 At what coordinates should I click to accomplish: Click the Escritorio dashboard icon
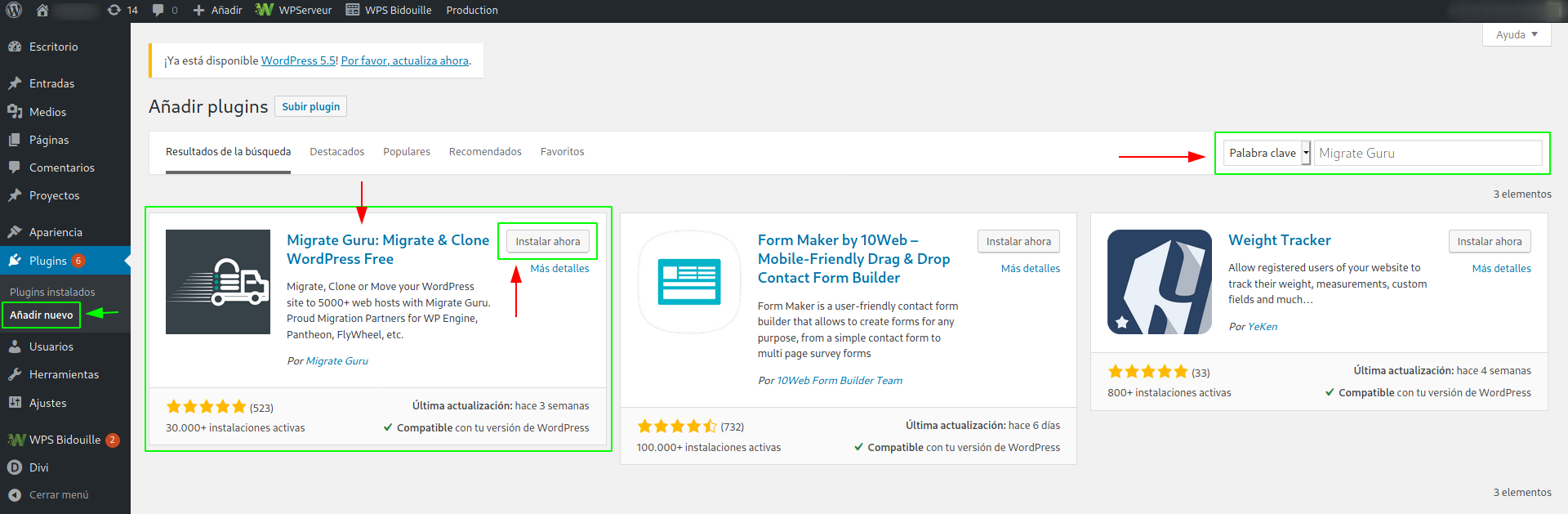pos(15,47)
